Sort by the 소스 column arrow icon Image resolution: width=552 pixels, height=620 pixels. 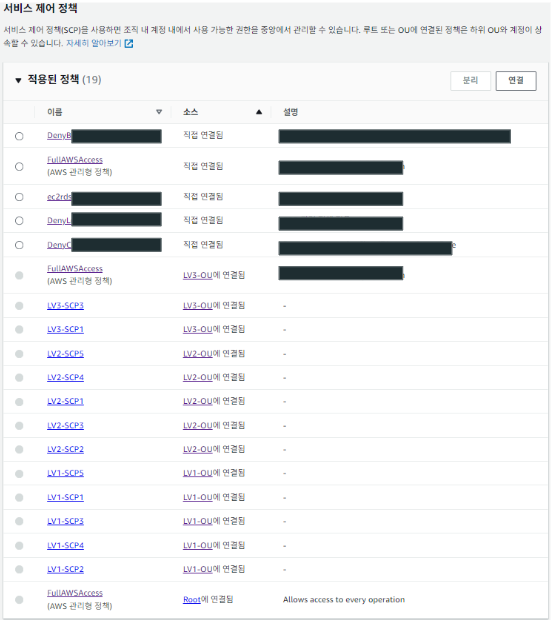[259, 112]
